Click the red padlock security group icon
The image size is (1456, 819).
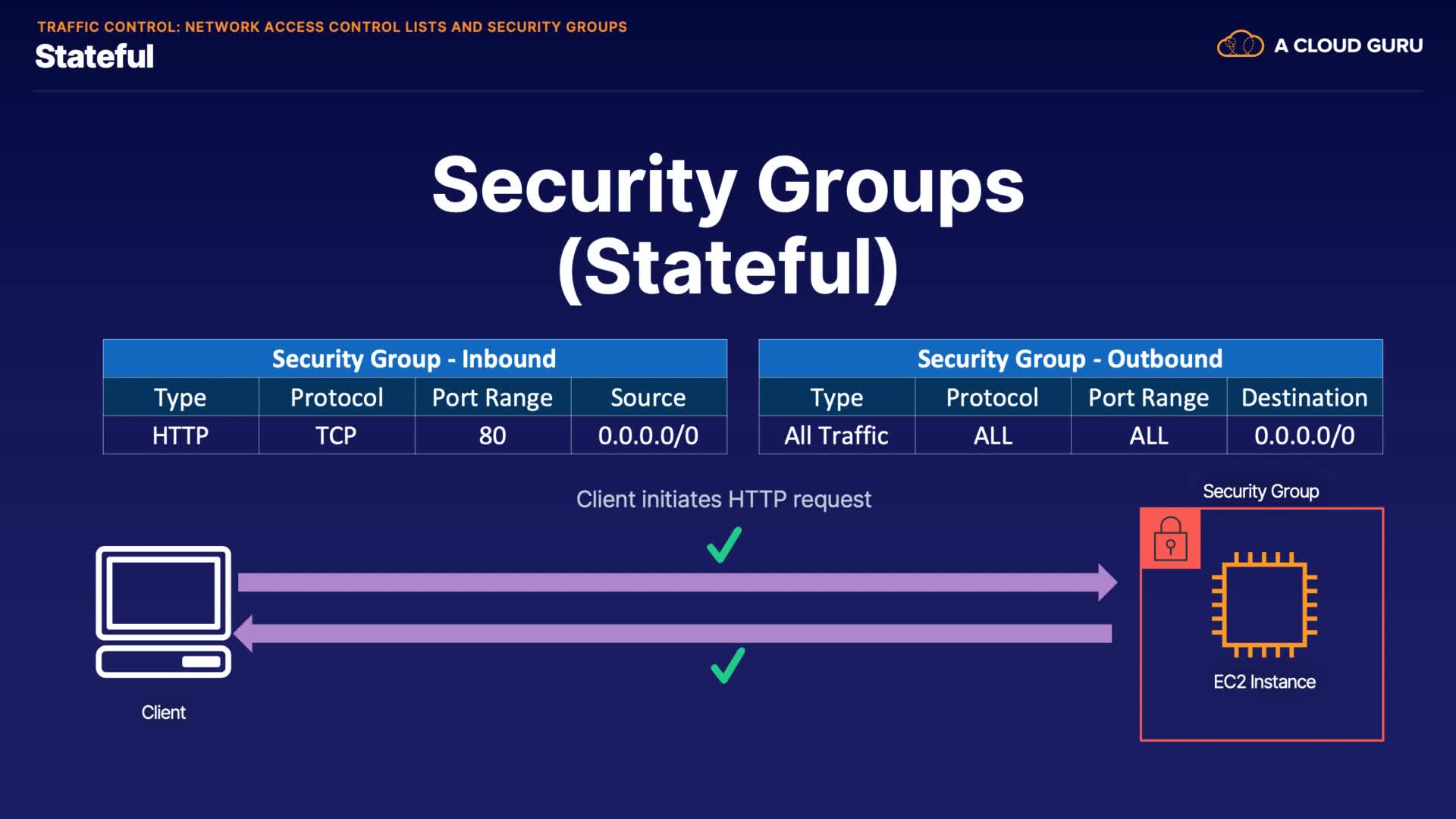pyautogui.click(x=1170, y=538)
